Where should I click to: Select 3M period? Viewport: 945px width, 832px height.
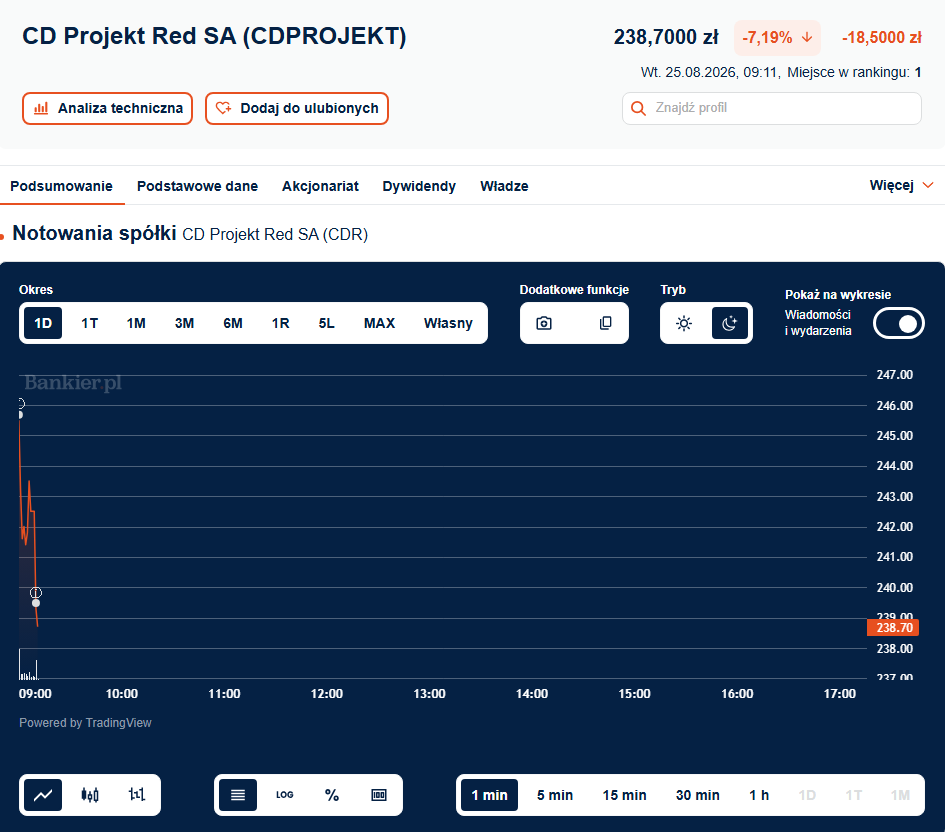point(184,323)
